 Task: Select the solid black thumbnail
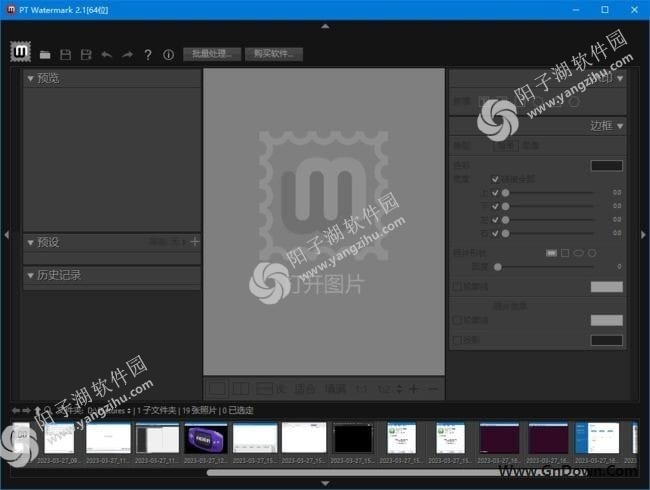tap(352, 438)
